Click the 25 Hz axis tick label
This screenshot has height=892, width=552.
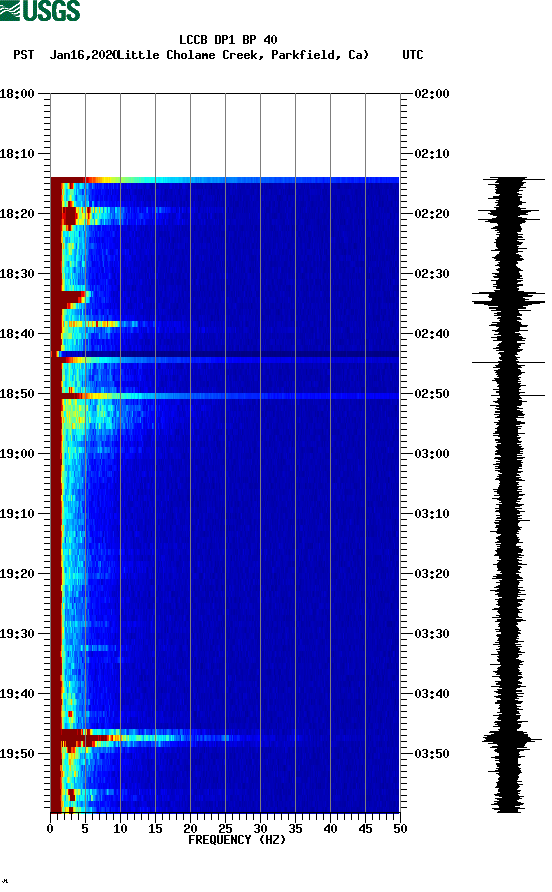tap(225, 829)
